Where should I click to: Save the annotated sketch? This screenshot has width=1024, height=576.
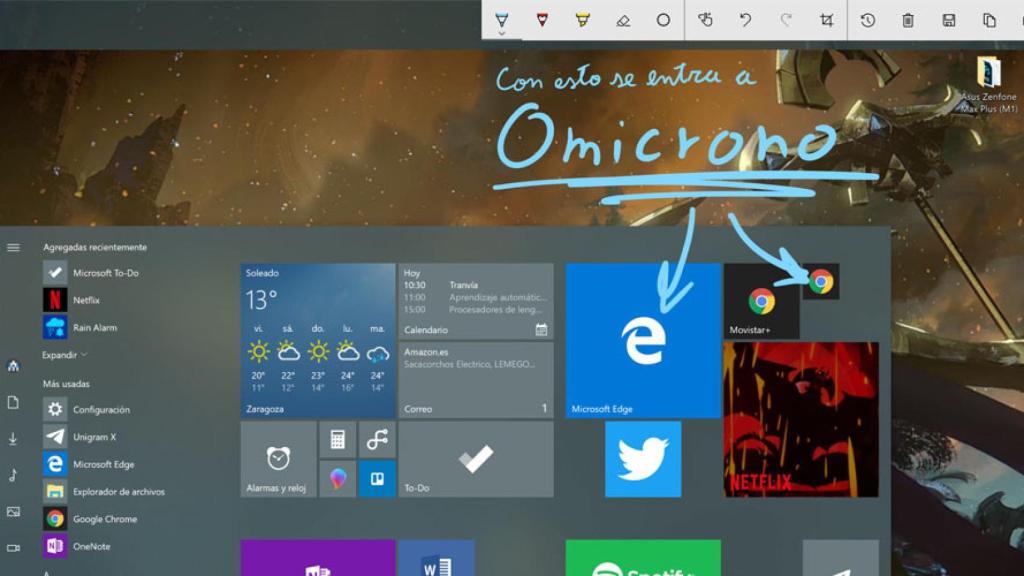coord(947,17)
